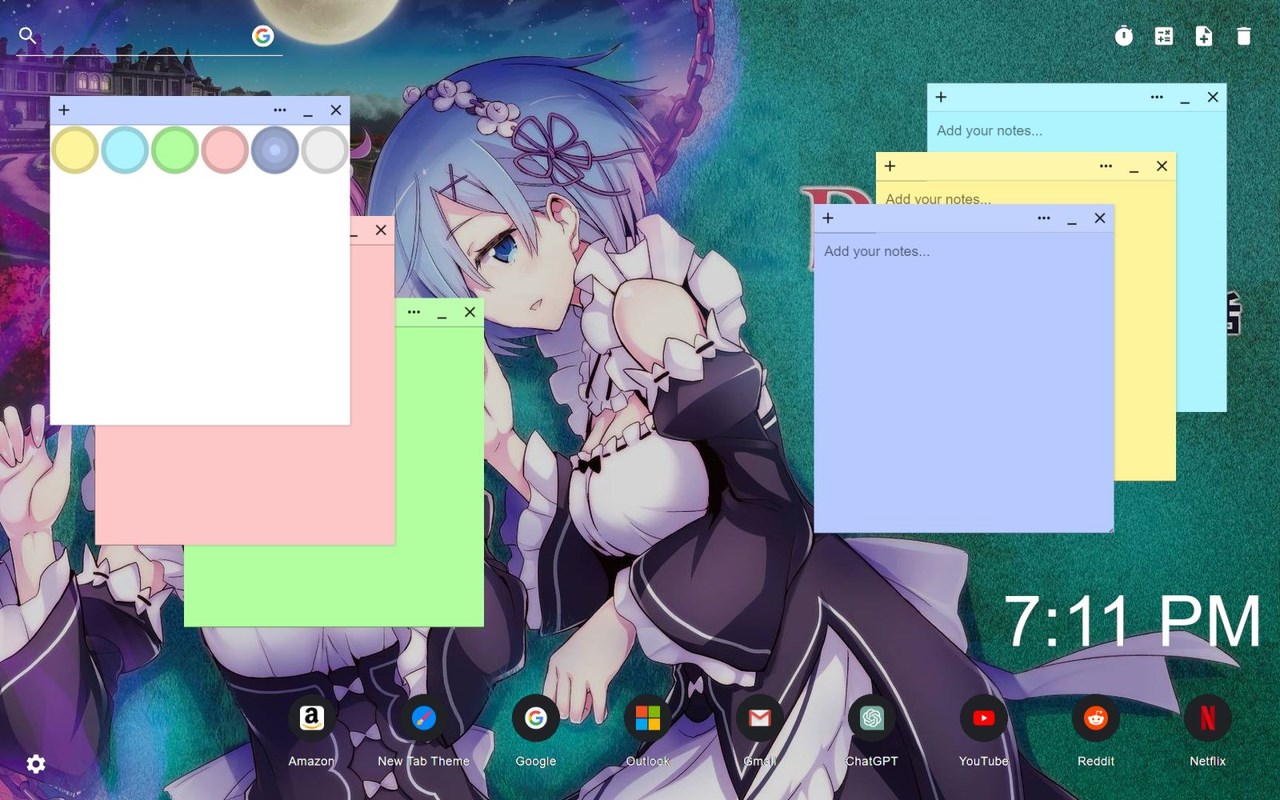Open the Netflix shortcut
The height and width of the screenshot is (800, 1280).
[x=1208, y=718]
